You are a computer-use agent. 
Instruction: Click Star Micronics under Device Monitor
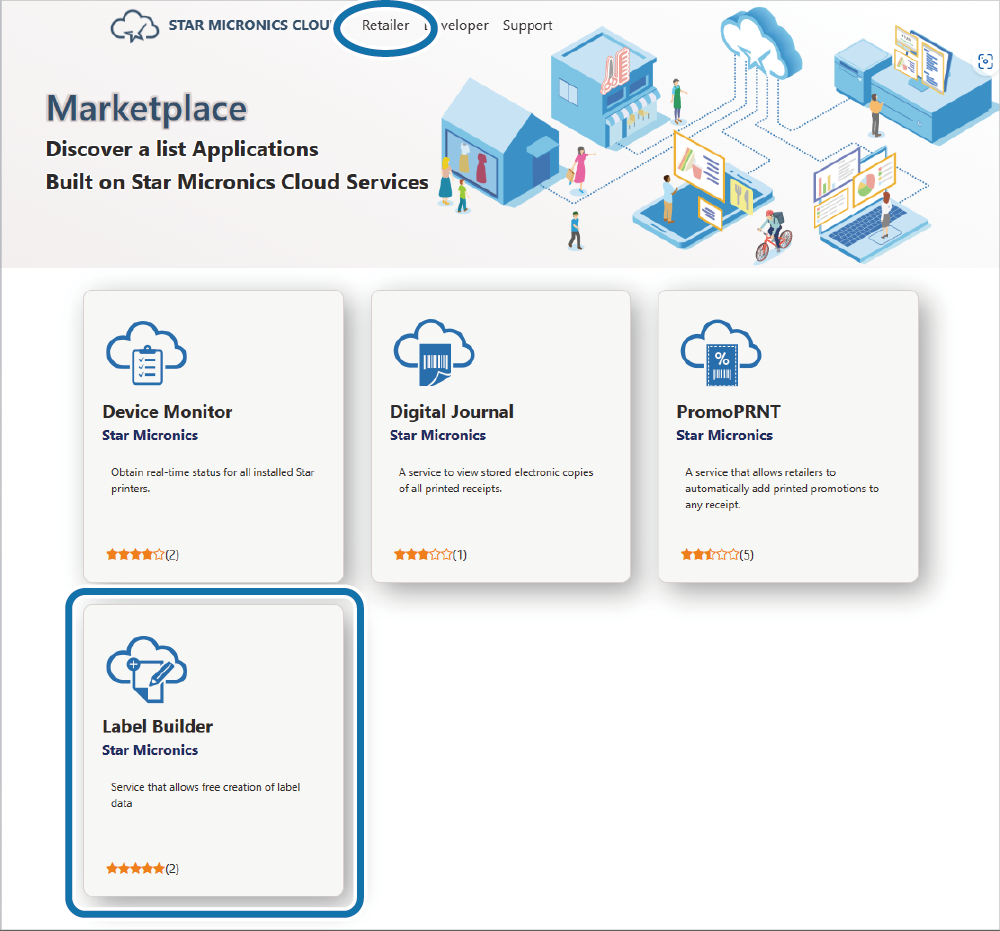point(150,435)
